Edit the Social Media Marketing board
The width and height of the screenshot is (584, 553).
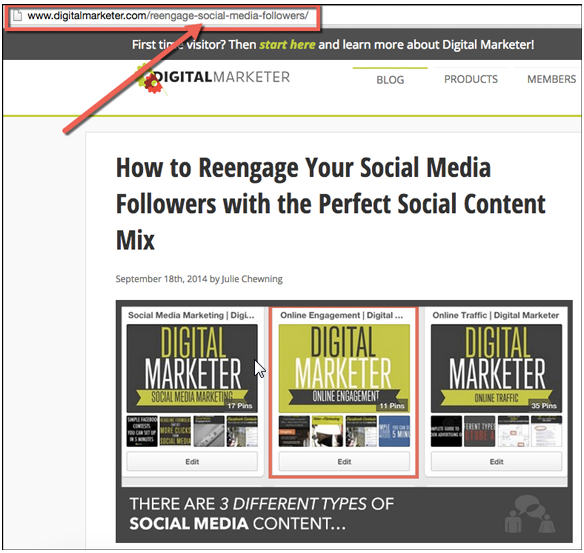[192, 462]
